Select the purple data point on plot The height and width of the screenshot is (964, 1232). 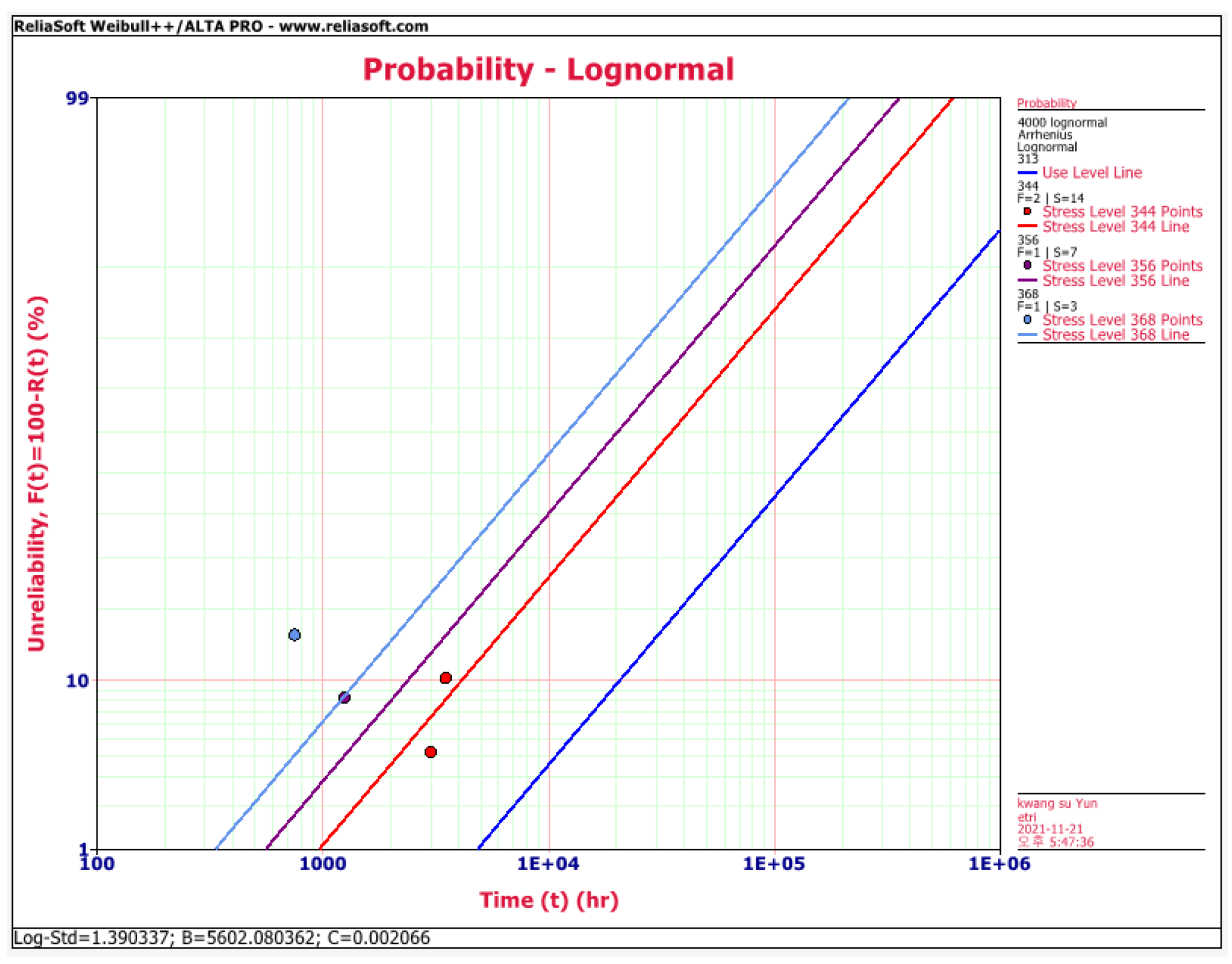coord(344,697)
